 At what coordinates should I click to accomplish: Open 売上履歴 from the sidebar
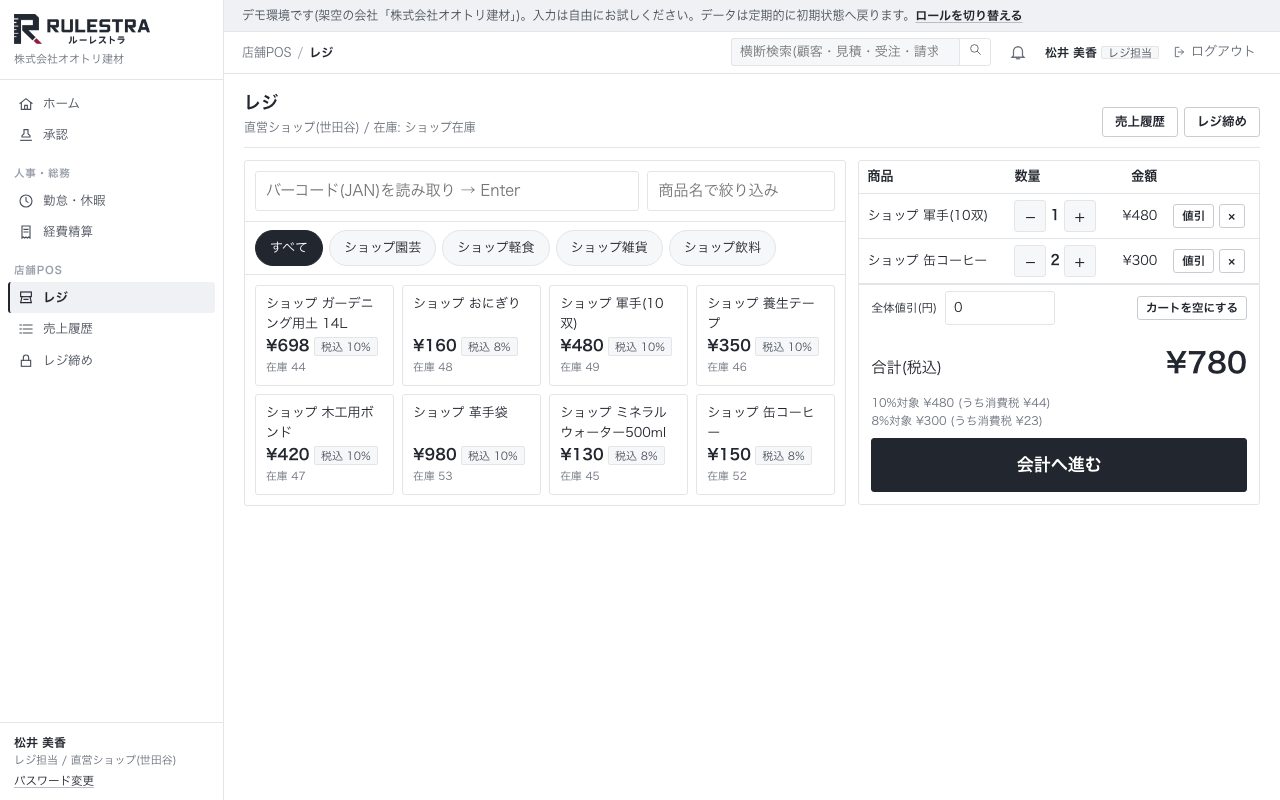tap(111, 328)
